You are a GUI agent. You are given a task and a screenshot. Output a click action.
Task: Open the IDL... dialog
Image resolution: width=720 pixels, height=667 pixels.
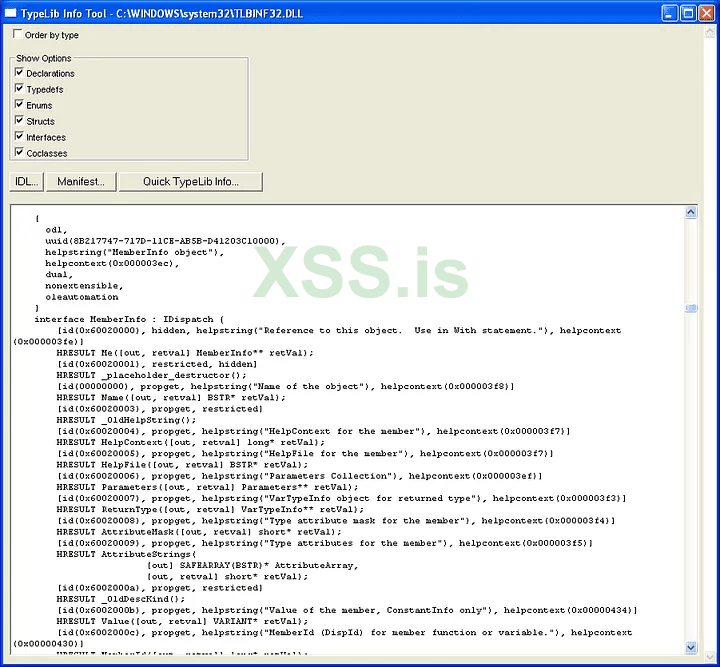click(x=27, y=182)
